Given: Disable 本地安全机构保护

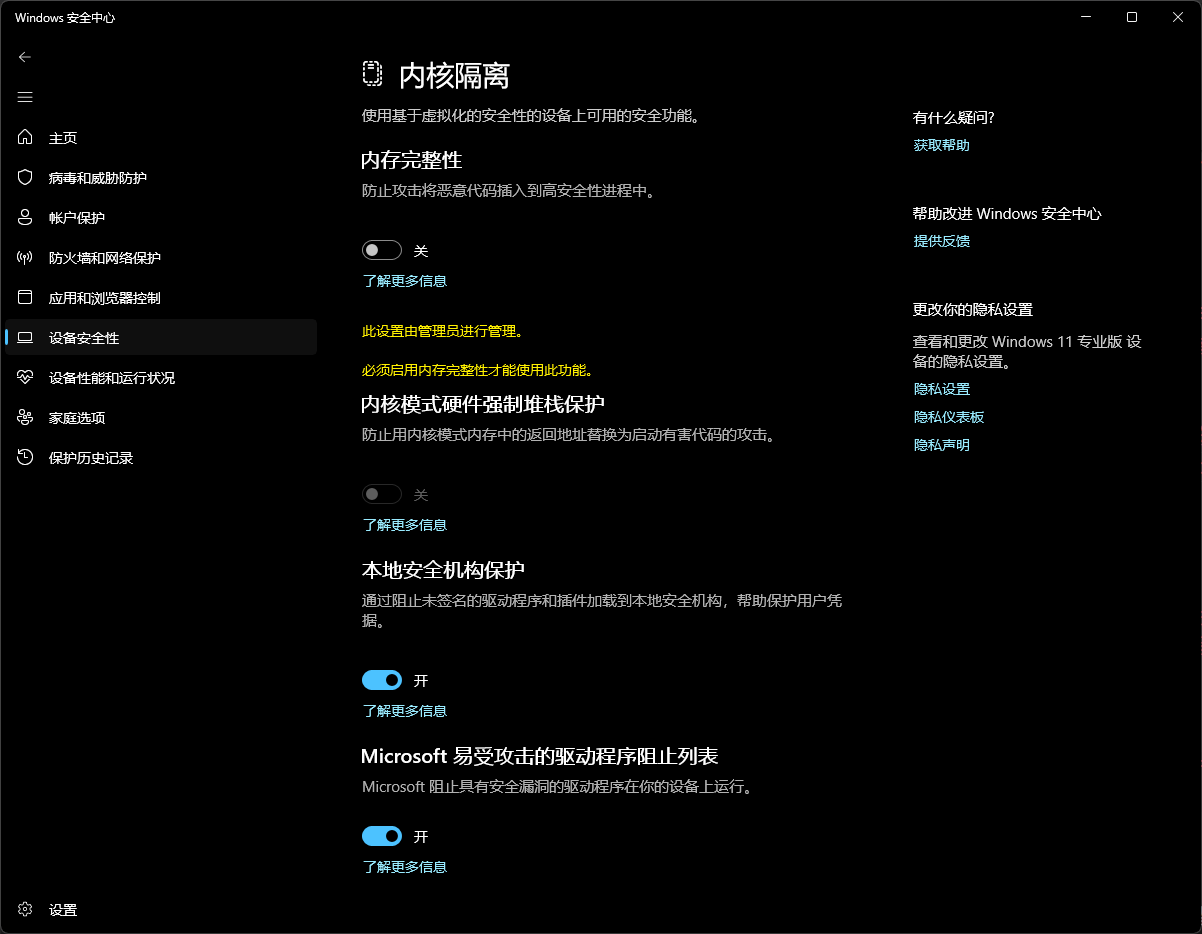Looking at the screenshot, I should pos(381,680).
